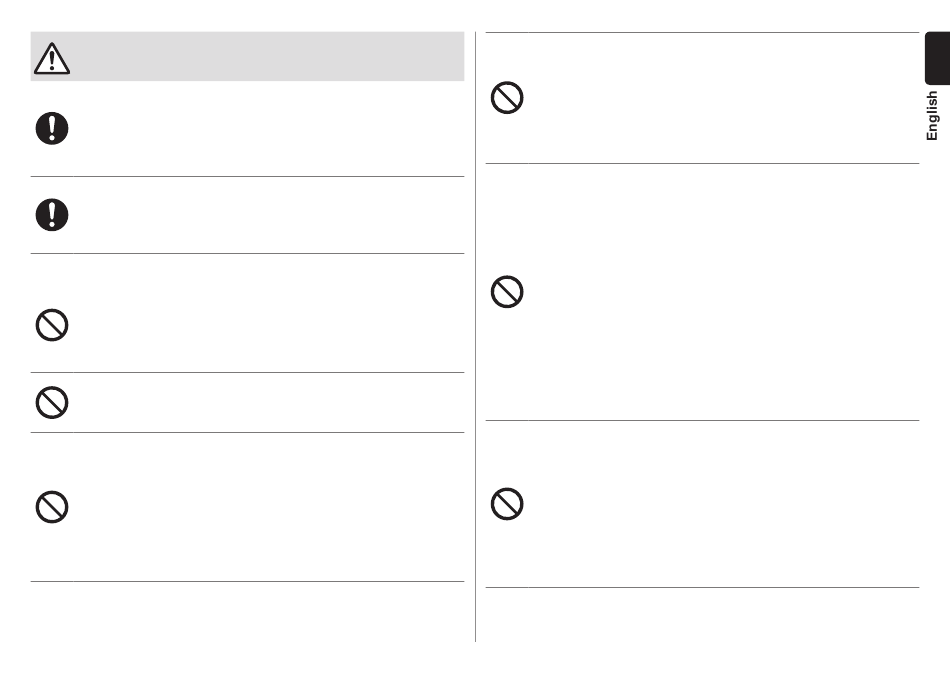
Task: Select the lower exclamation mark mandatory icon
Action: pyautogui.click(x=52, y=214)
